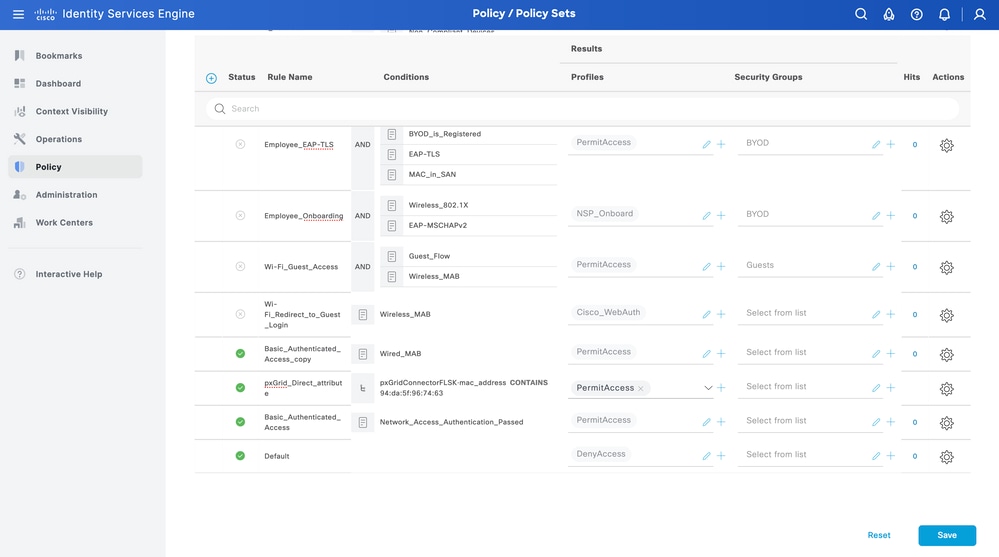This screenshot has height=557, width=999.
Task: Open the user account icon
Action: point(980,14)
